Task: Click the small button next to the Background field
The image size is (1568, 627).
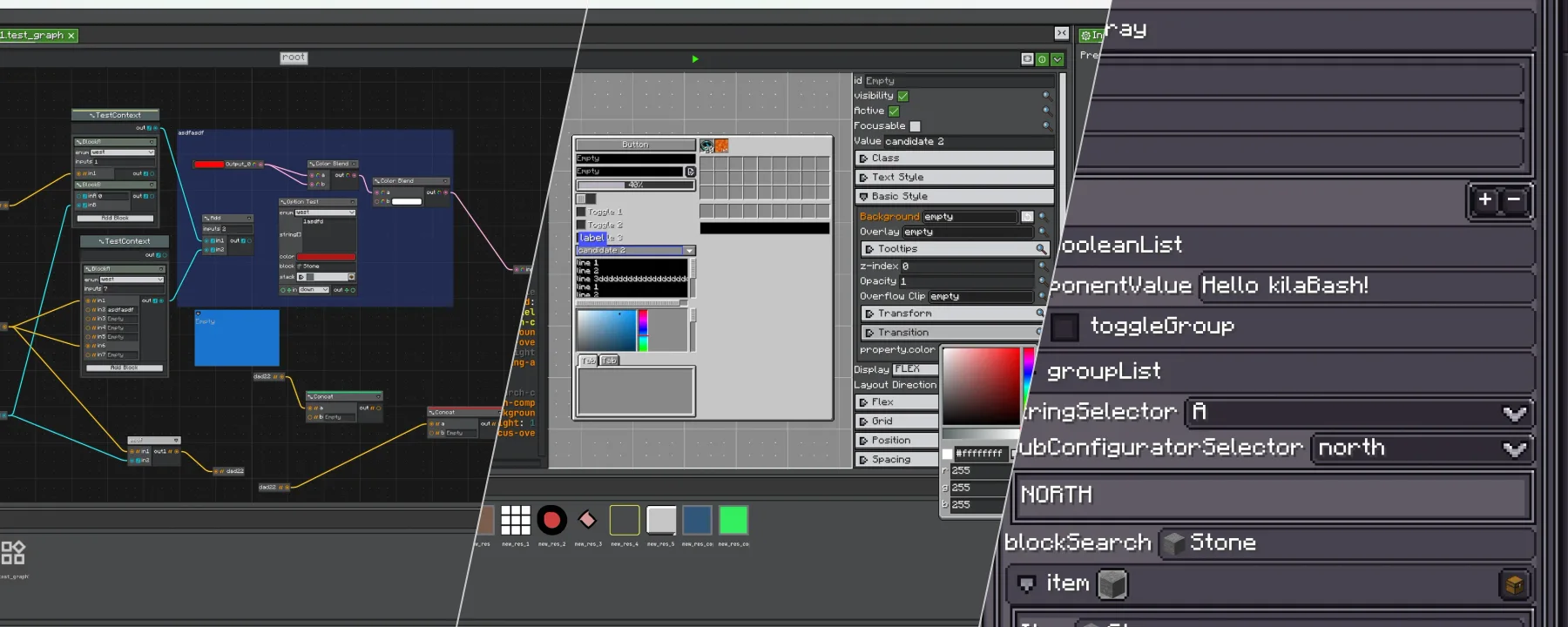Action: coord(1027,216)
